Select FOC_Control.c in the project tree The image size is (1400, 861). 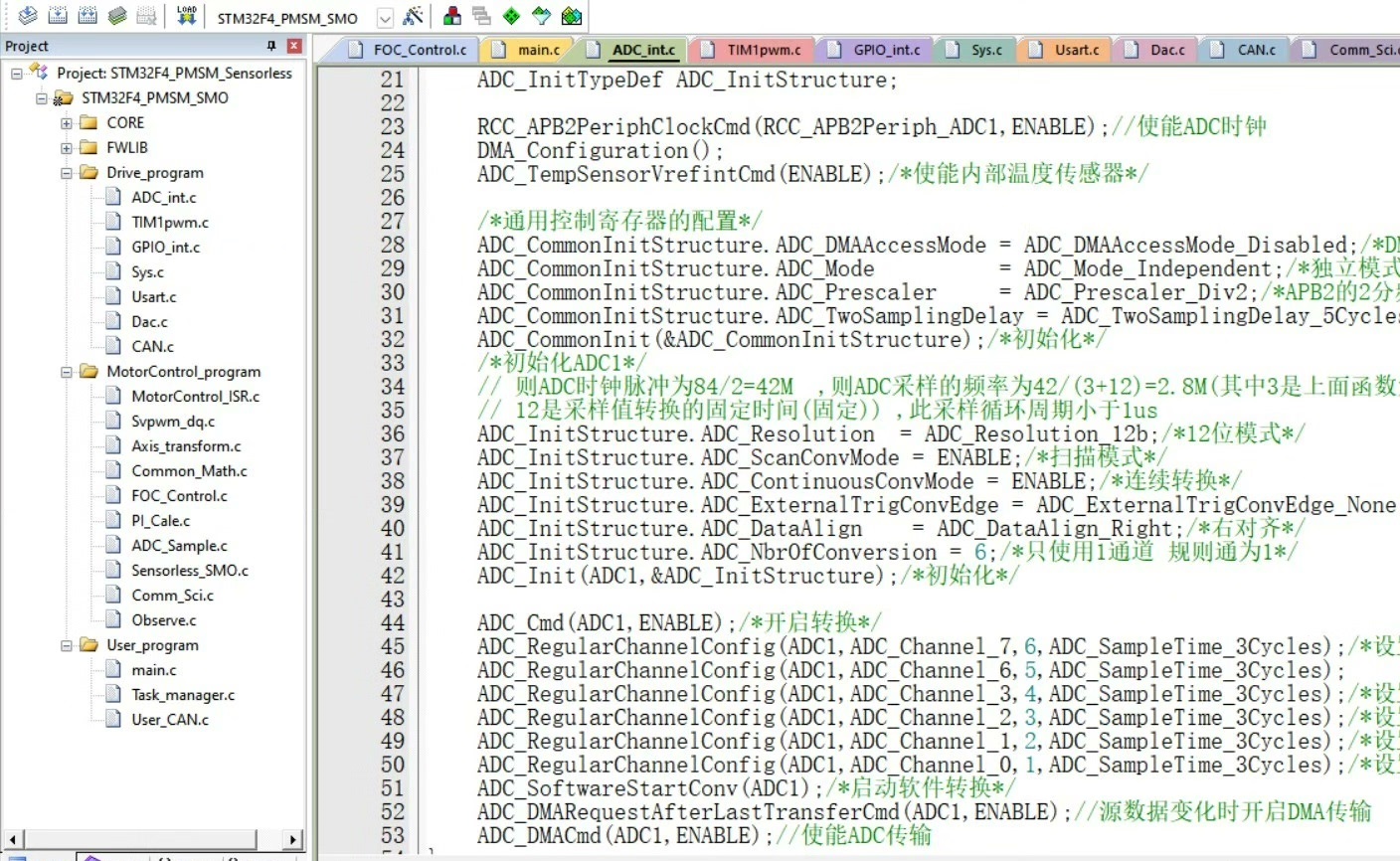click(x=179, y=495)
